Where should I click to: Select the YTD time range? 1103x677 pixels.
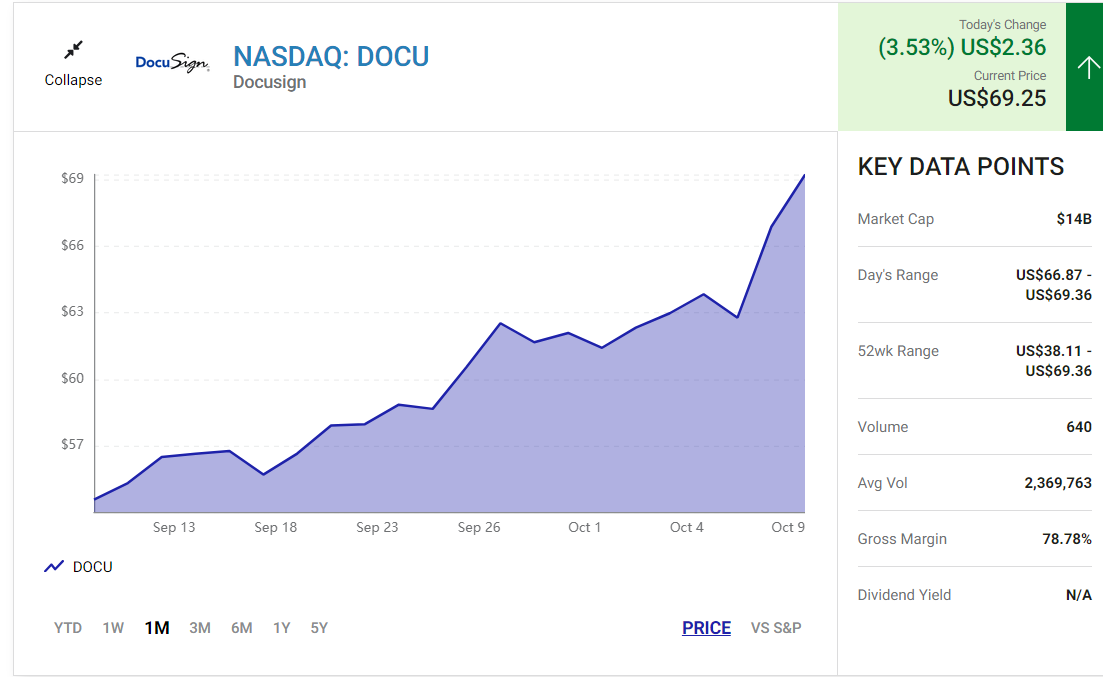pos(68,628)
